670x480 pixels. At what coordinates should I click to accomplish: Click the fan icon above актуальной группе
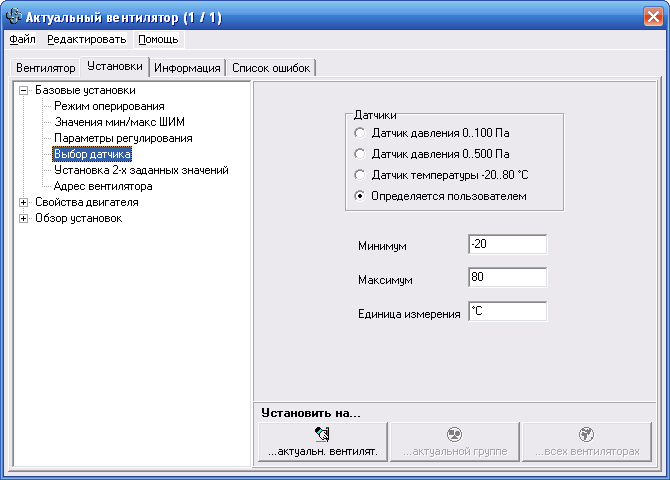click(x=455, y=434)
